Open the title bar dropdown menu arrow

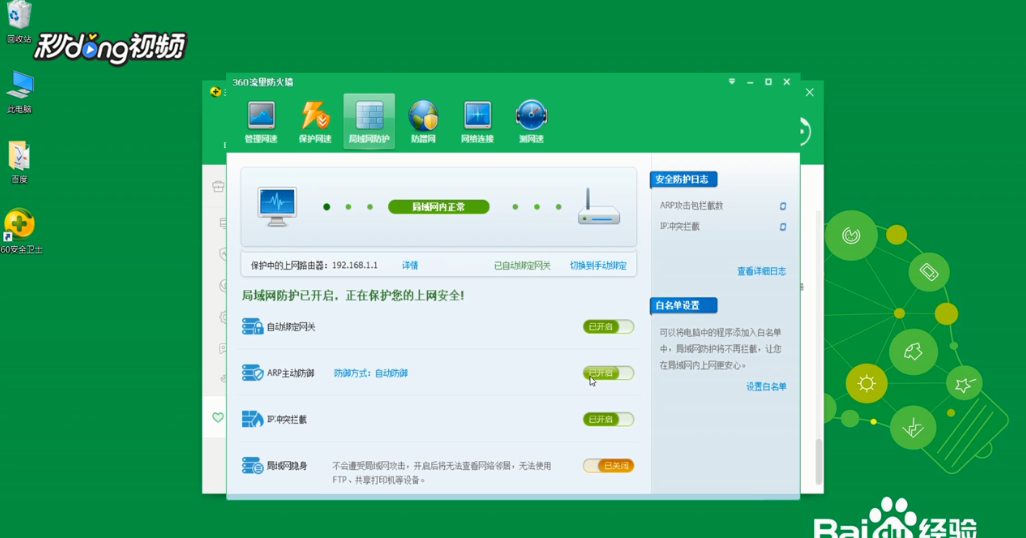pyautogui.click(x=732, y=82)
